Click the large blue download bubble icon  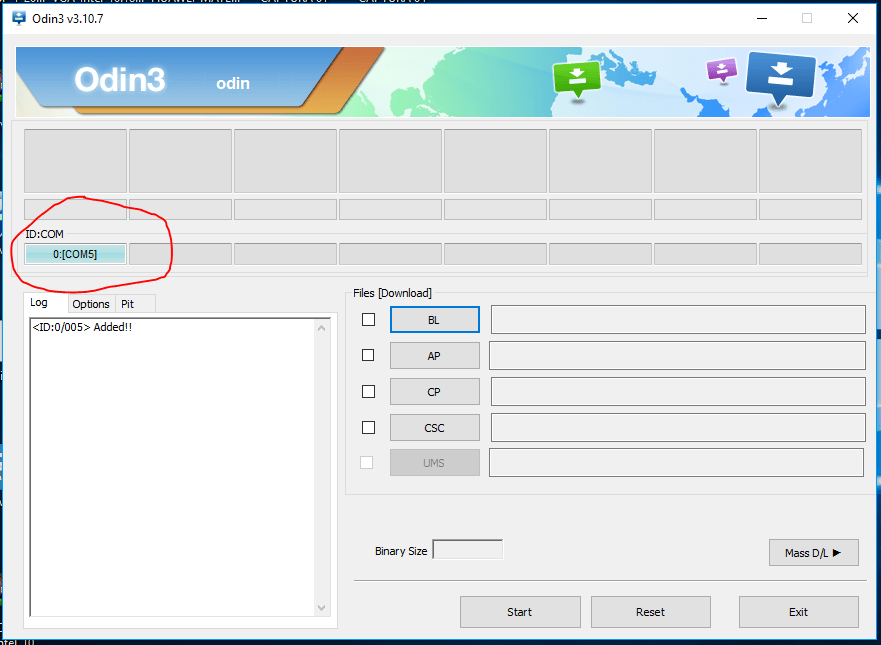tap(780, 79)
